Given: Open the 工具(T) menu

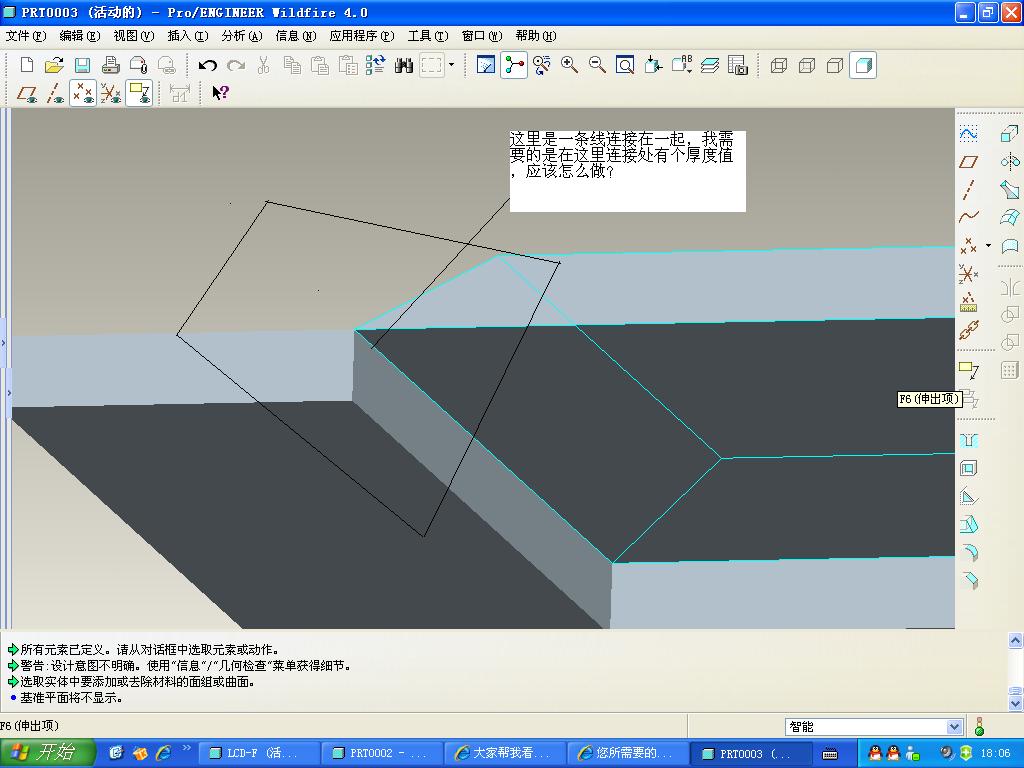Looking at the screenshot, I should coord(428,36).
